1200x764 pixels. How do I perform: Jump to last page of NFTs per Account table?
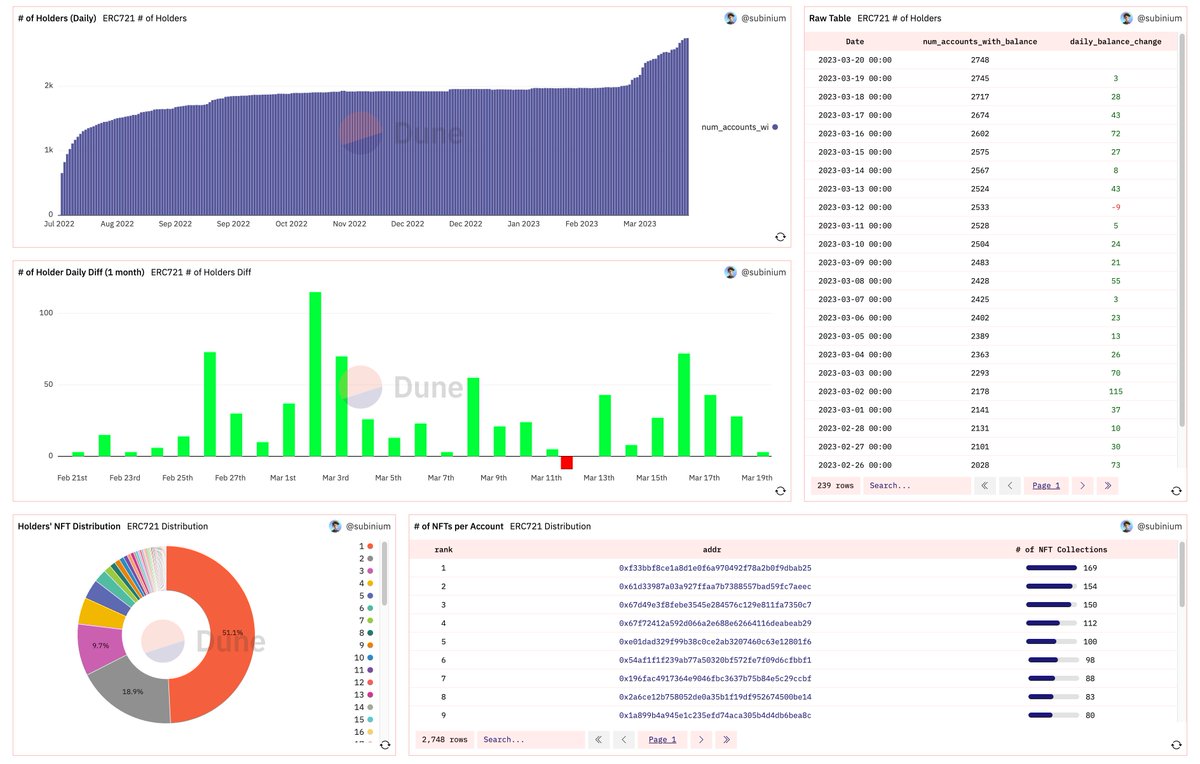726,740
